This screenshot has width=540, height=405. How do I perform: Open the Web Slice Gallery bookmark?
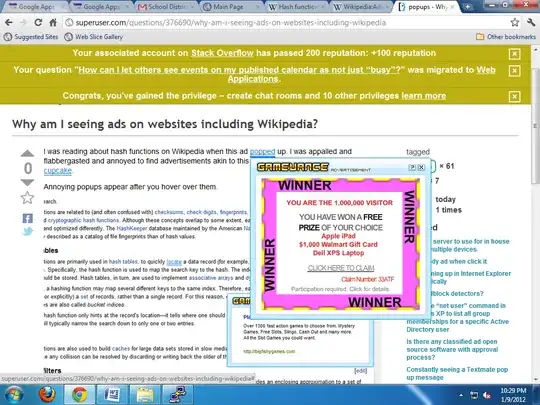(x=94, y=37)
